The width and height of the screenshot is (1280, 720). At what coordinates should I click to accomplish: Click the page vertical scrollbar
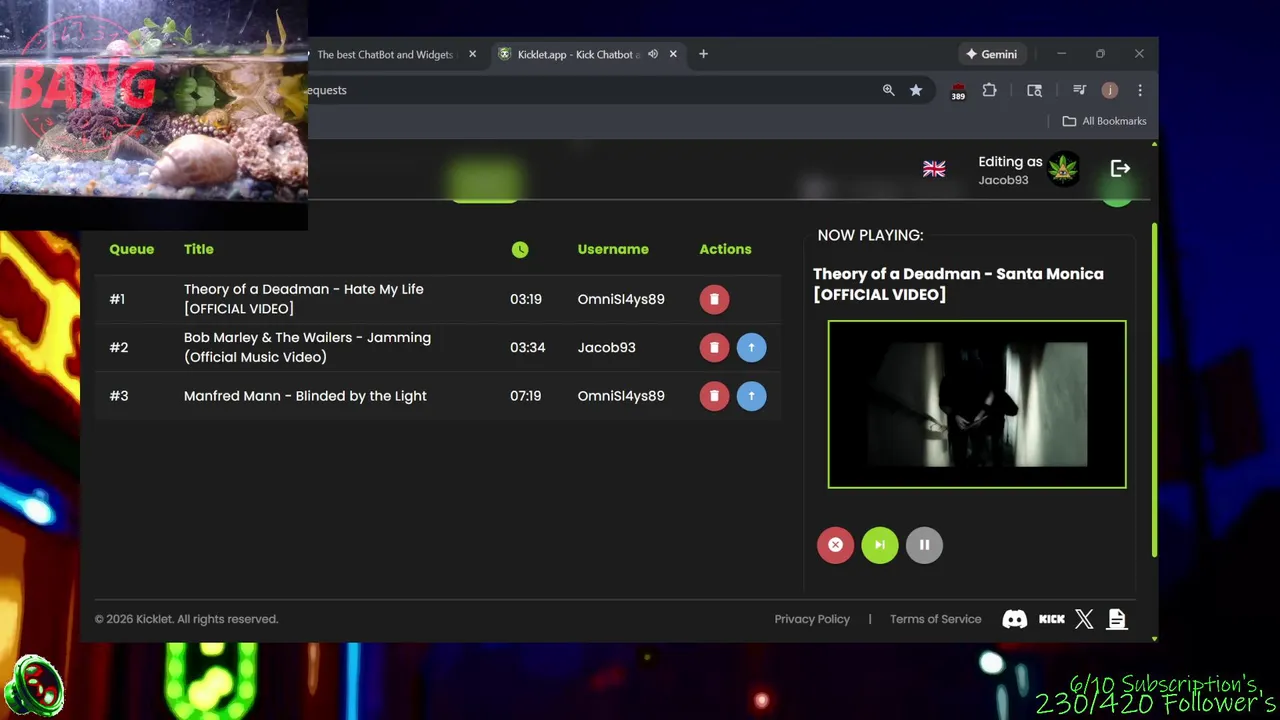(x=1154, y=390)
